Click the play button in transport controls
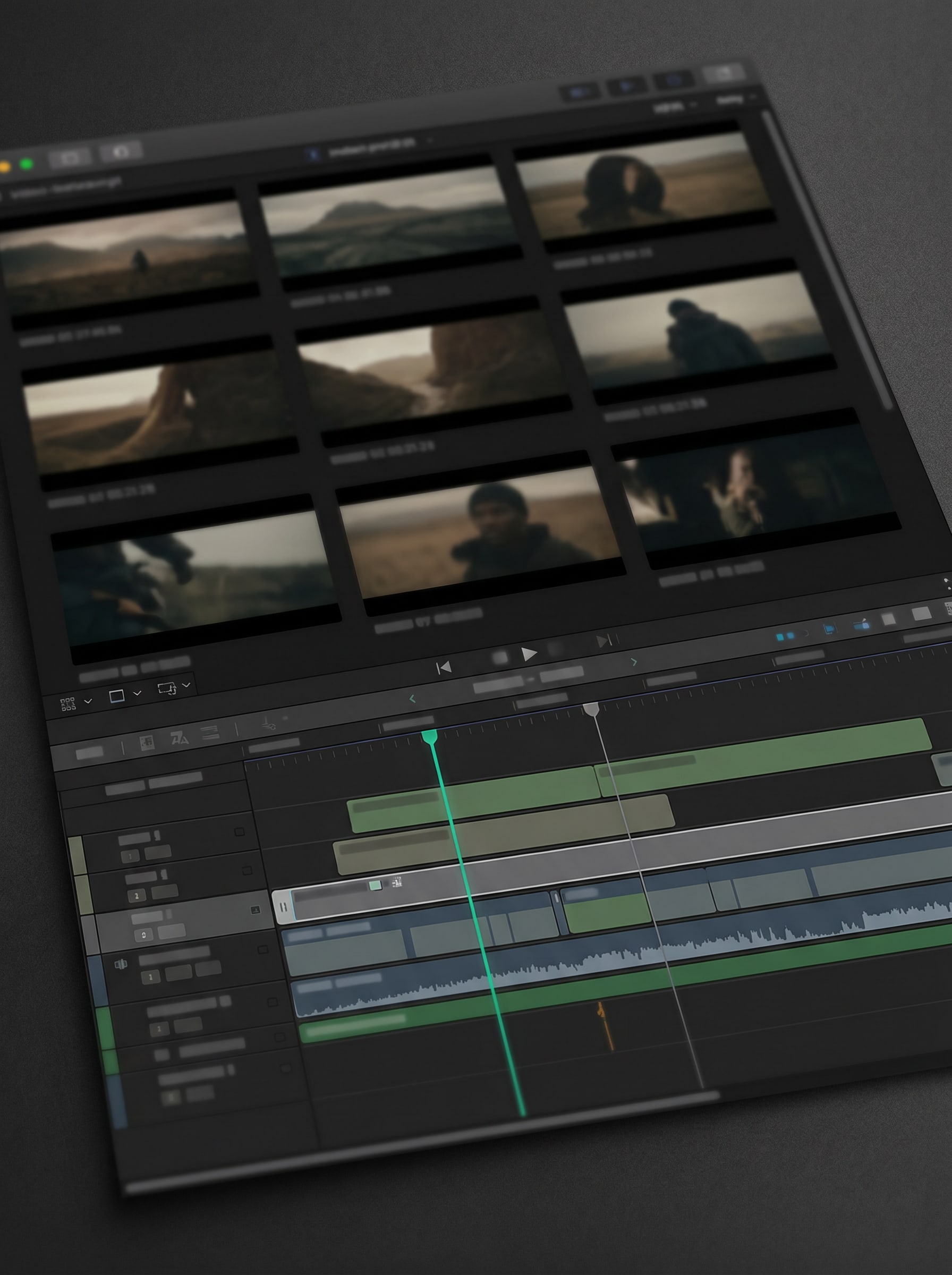952x1275 pixels. pyautogui.click(x=529, y=654)
